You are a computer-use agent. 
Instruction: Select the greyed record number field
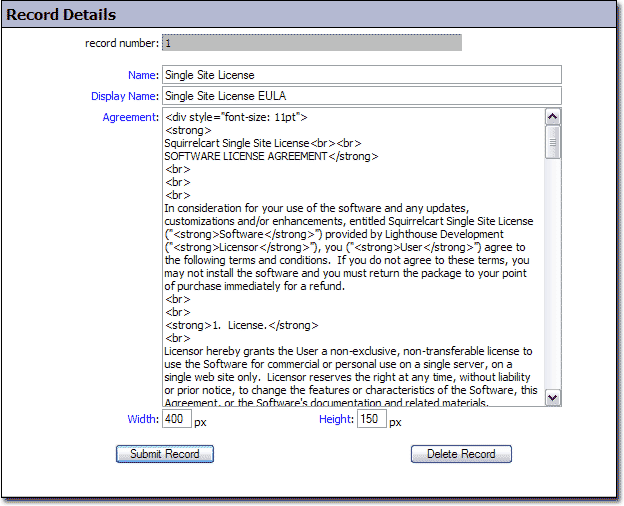311,43
